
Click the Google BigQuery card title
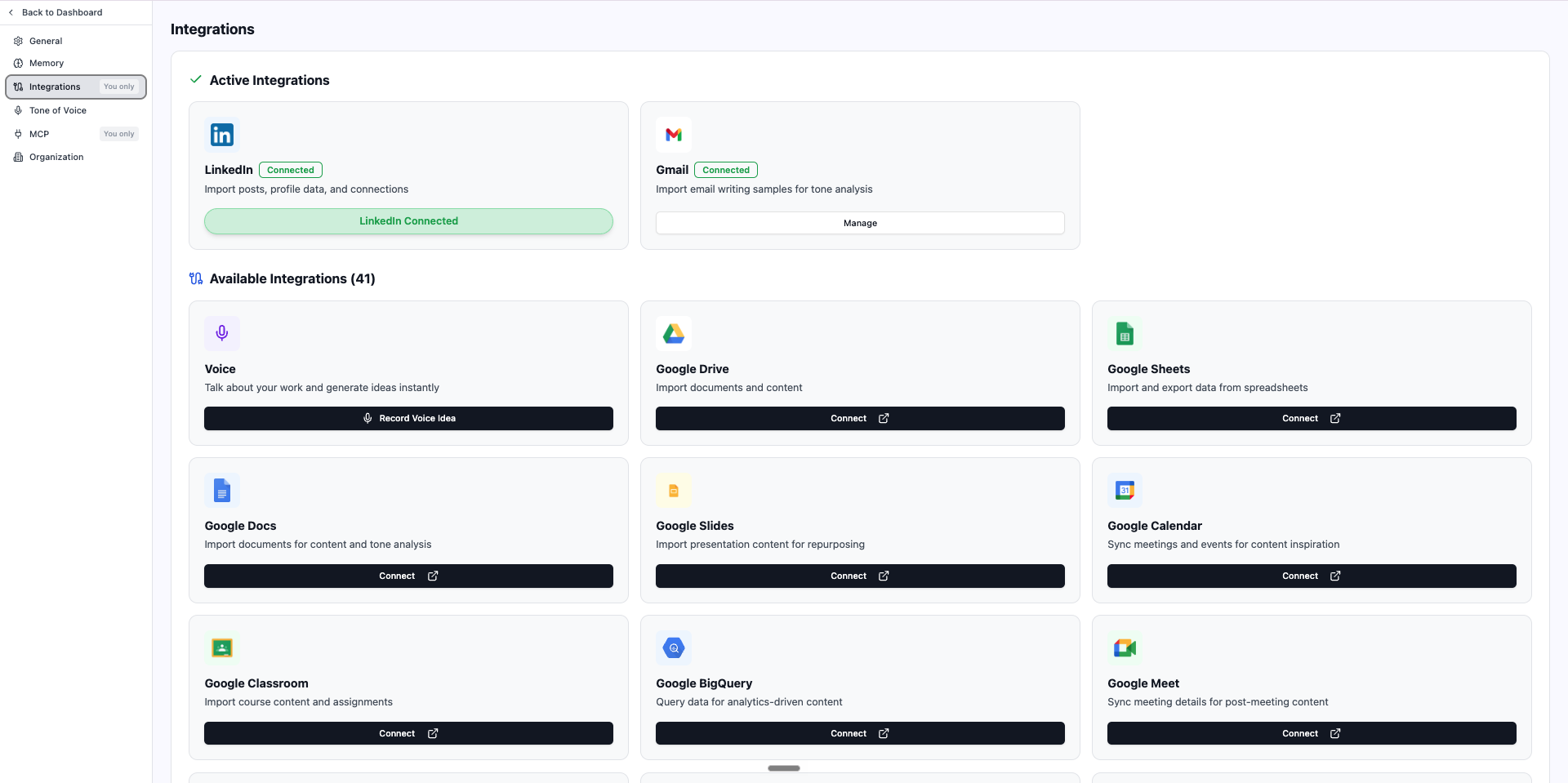(x=704, y=683)
